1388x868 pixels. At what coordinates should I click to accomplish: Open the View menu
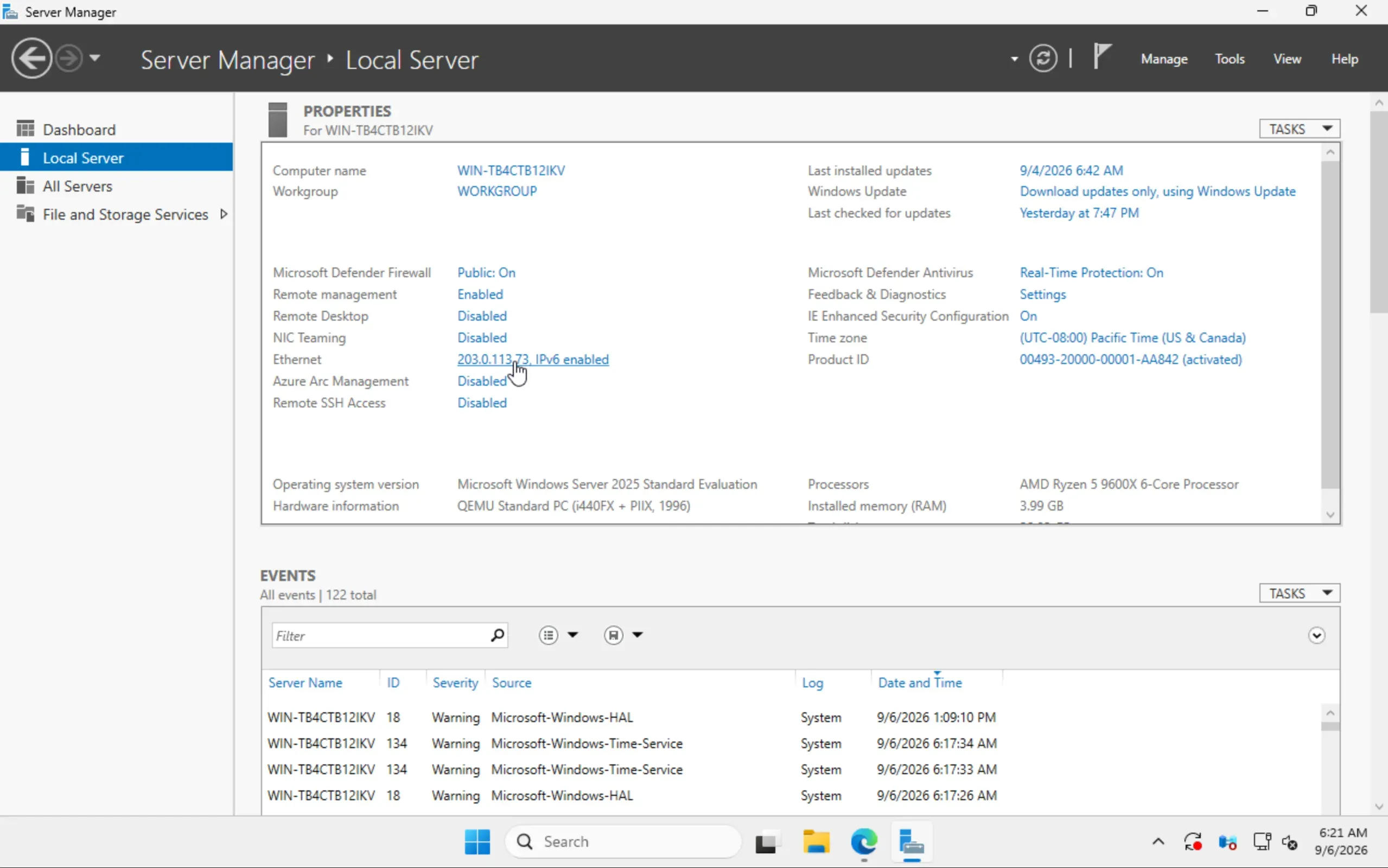click(1287, 59)
